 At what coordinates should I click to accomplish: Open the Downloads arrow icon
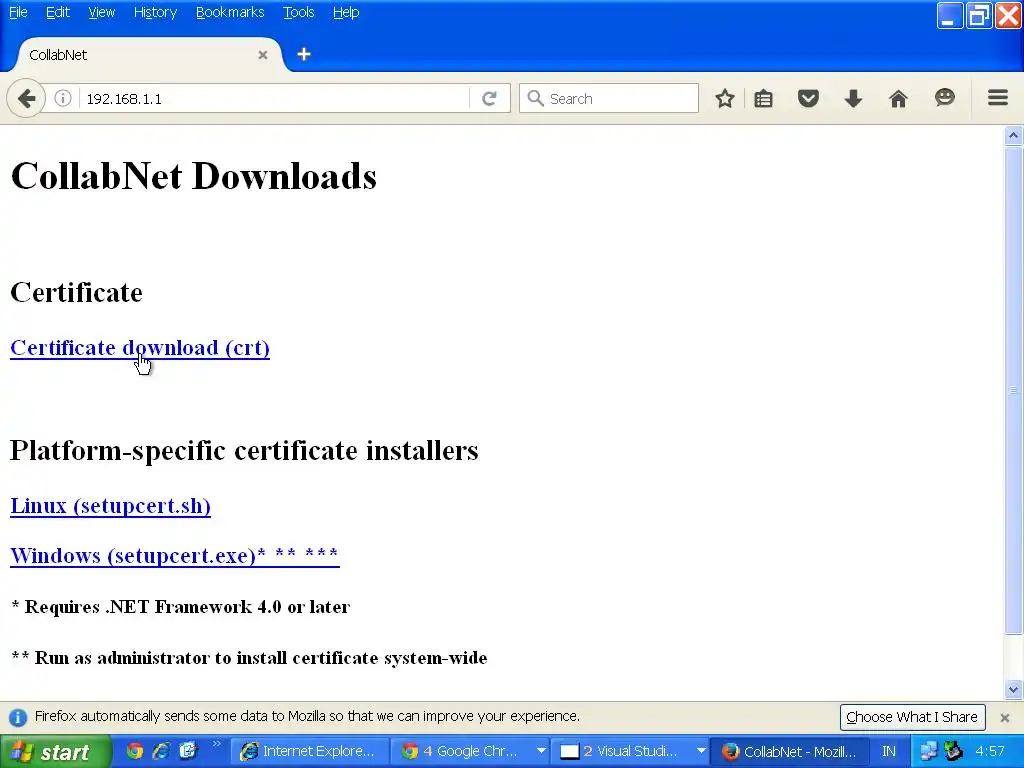tap(853, 99)
